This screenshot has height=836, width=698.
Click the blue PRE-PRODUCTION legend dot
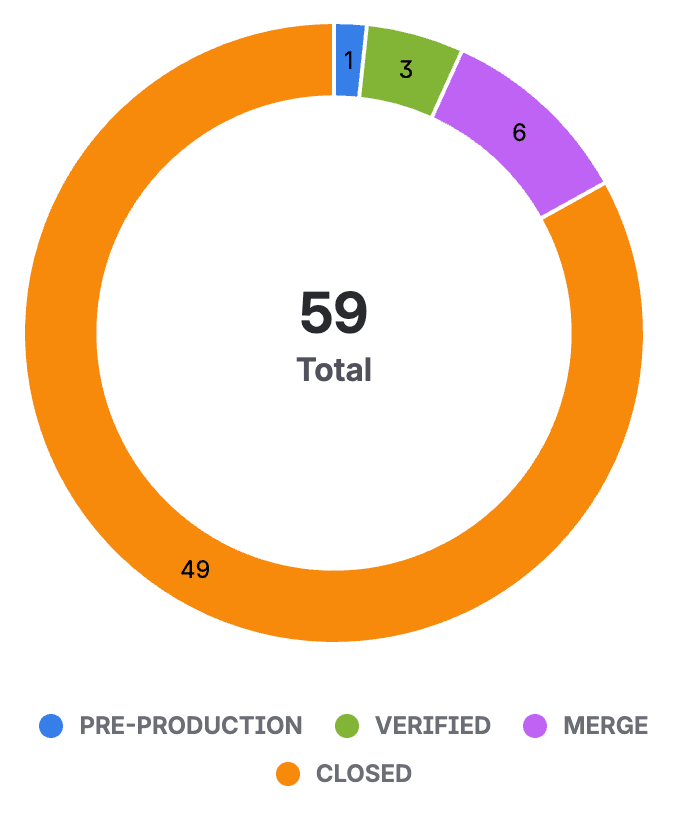(x=51, y=726)
